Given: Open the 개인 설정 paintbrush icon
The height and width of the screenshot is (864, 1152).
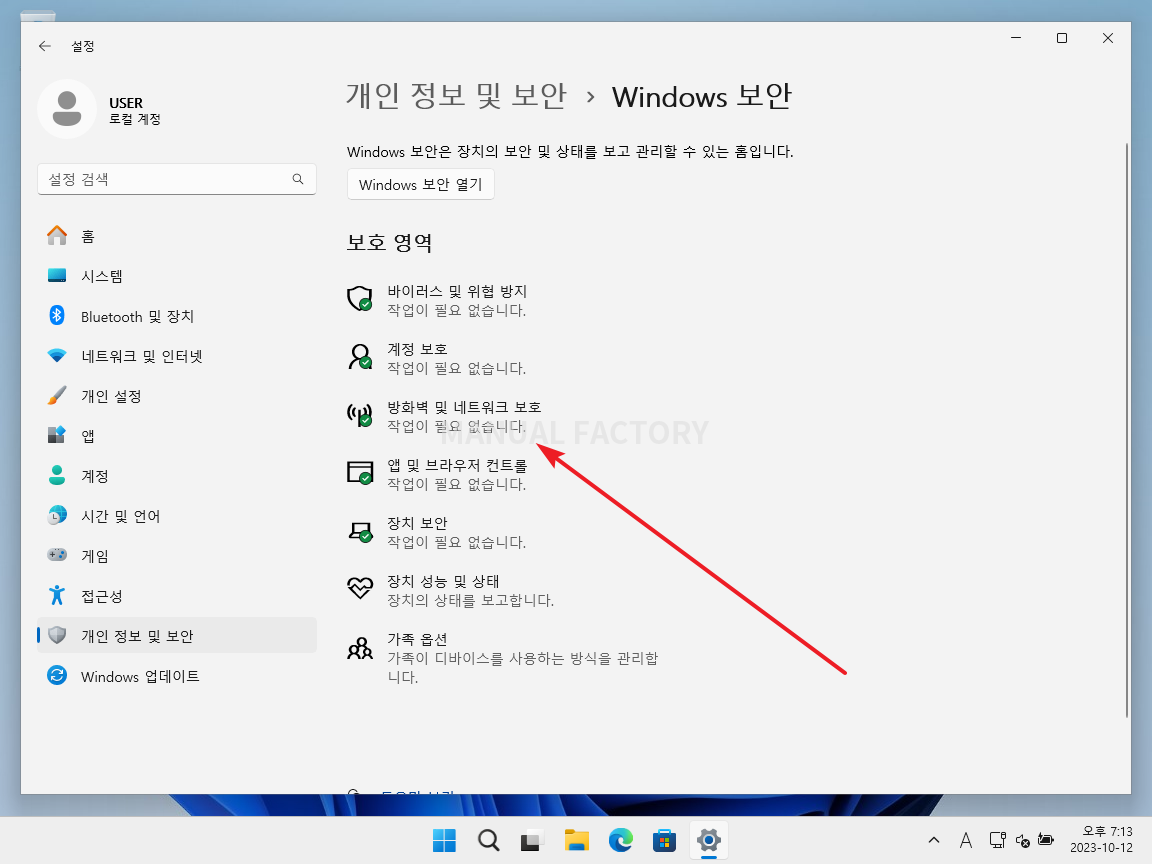Looking at the screenshot, I should click(57, 396).
